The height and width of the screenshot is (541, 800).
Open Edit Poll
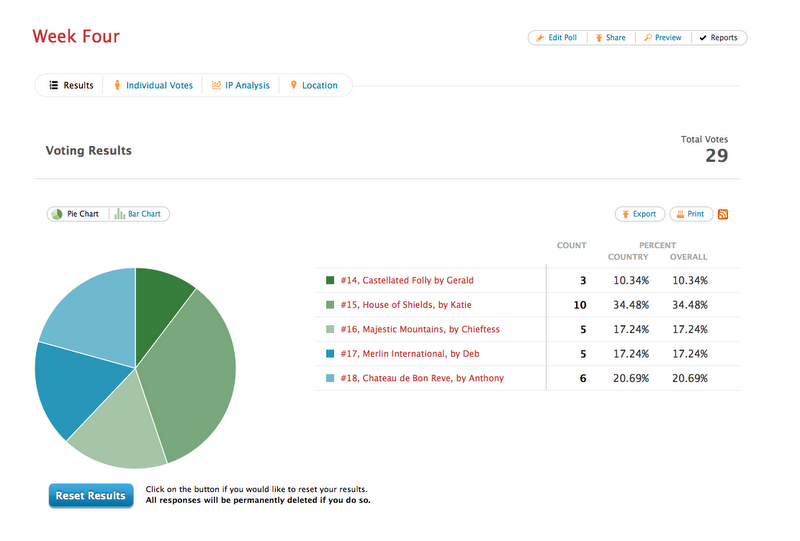(x=557, y=38)
